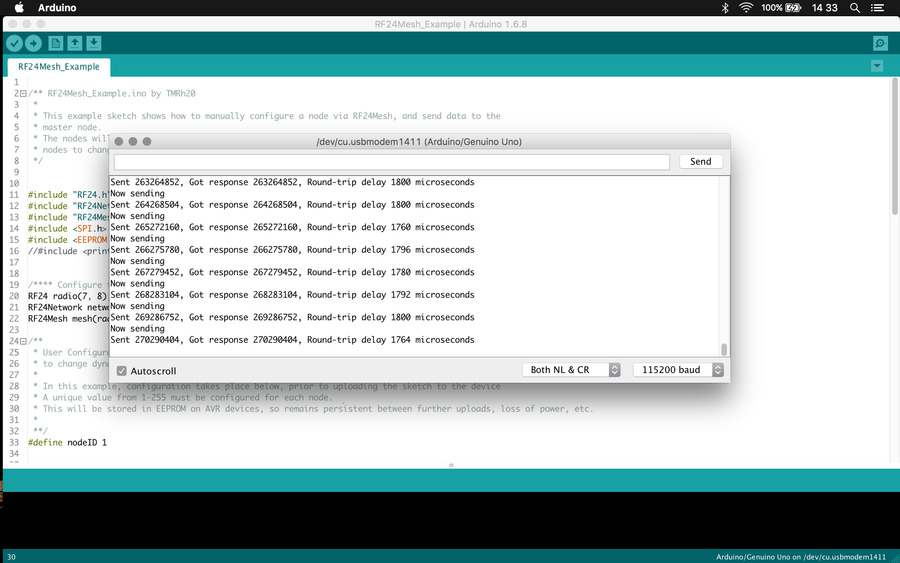Click the Serial Monitor title '/dev/cu.usbmodem1411'
The height and width of the screenshot is (563, 900).
pyautogui.click(x=419, y=142)
